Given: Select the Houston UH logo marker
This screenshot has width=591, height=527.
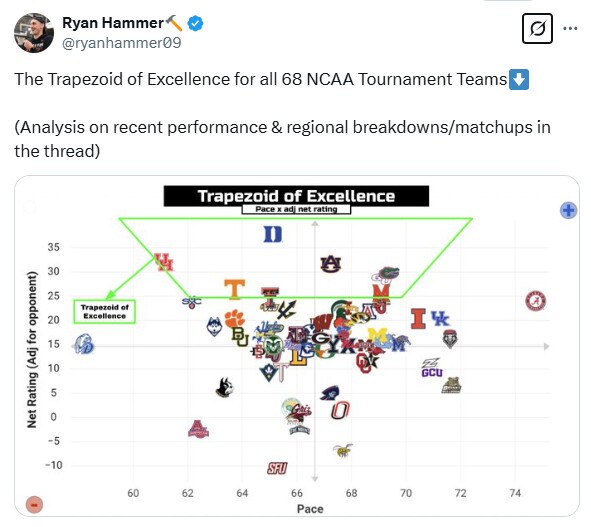Looking at the screenshot, I should pyautogui.click(x=164, y=262).
